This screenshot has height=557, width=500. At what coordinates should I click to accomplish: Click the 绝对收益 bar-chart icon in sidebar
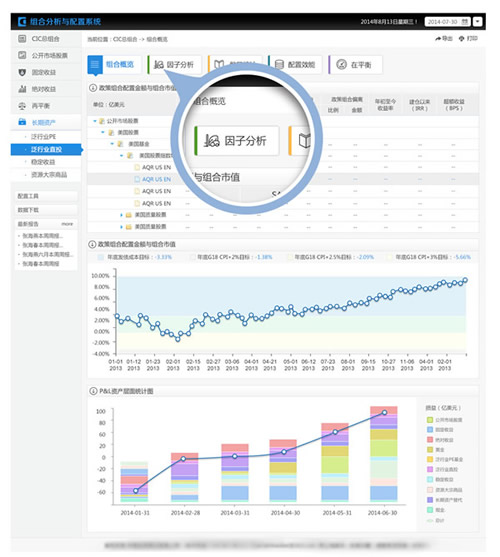(x=22, y=89)
